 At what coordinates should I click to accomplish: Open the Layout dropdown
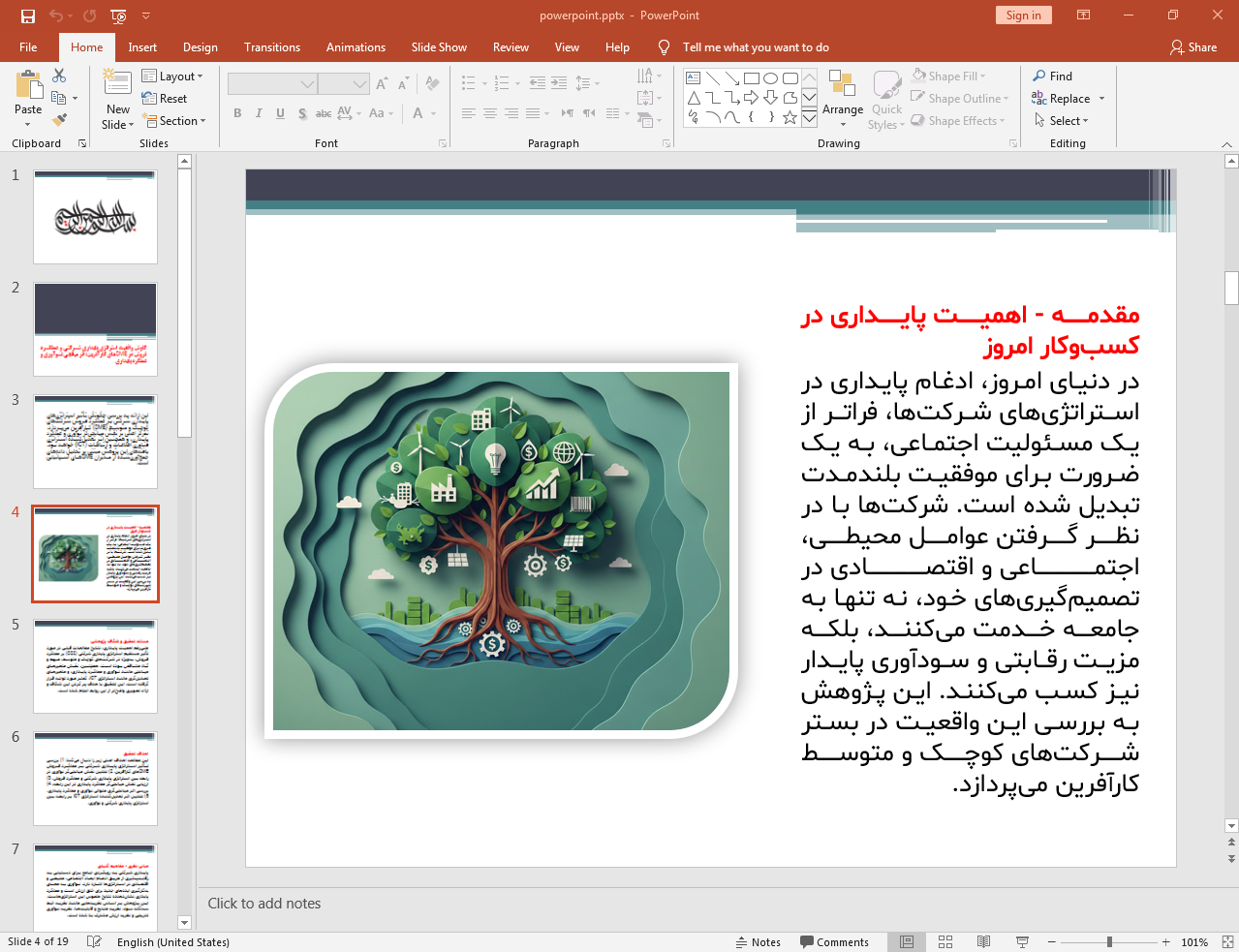(172, 77)
